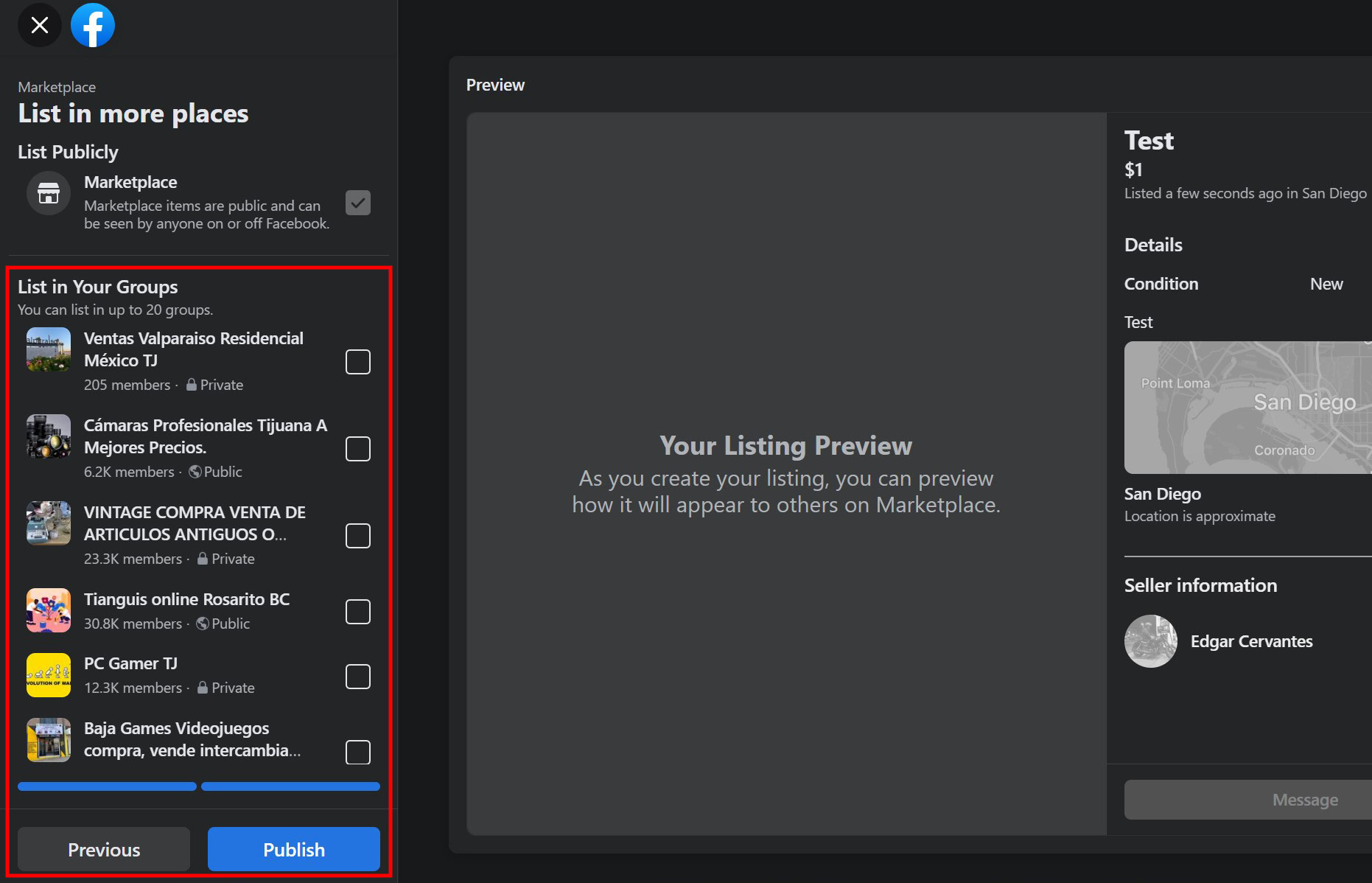Check VINTAGE COMPRA VENTA group checkbox

point(358,536)
